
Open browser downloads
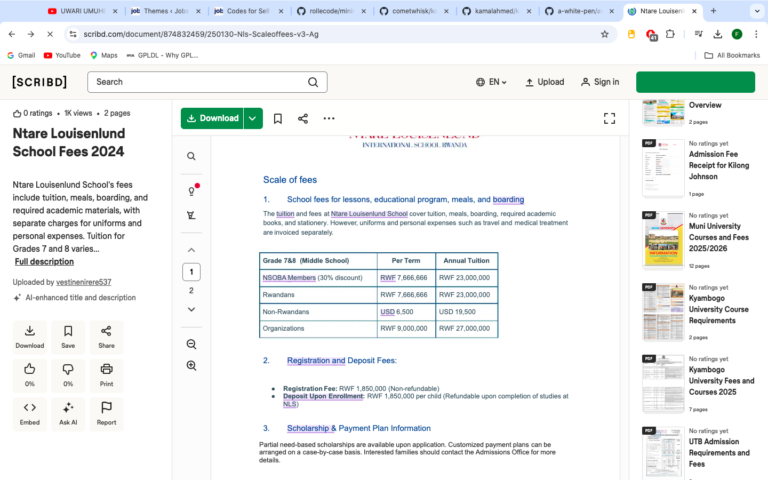pyautogui.click(x=718, y=34)
